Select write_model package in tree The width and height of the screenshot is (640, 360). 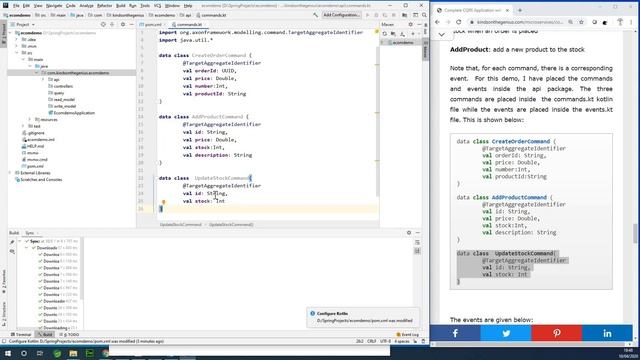click(x=62, y=106)
